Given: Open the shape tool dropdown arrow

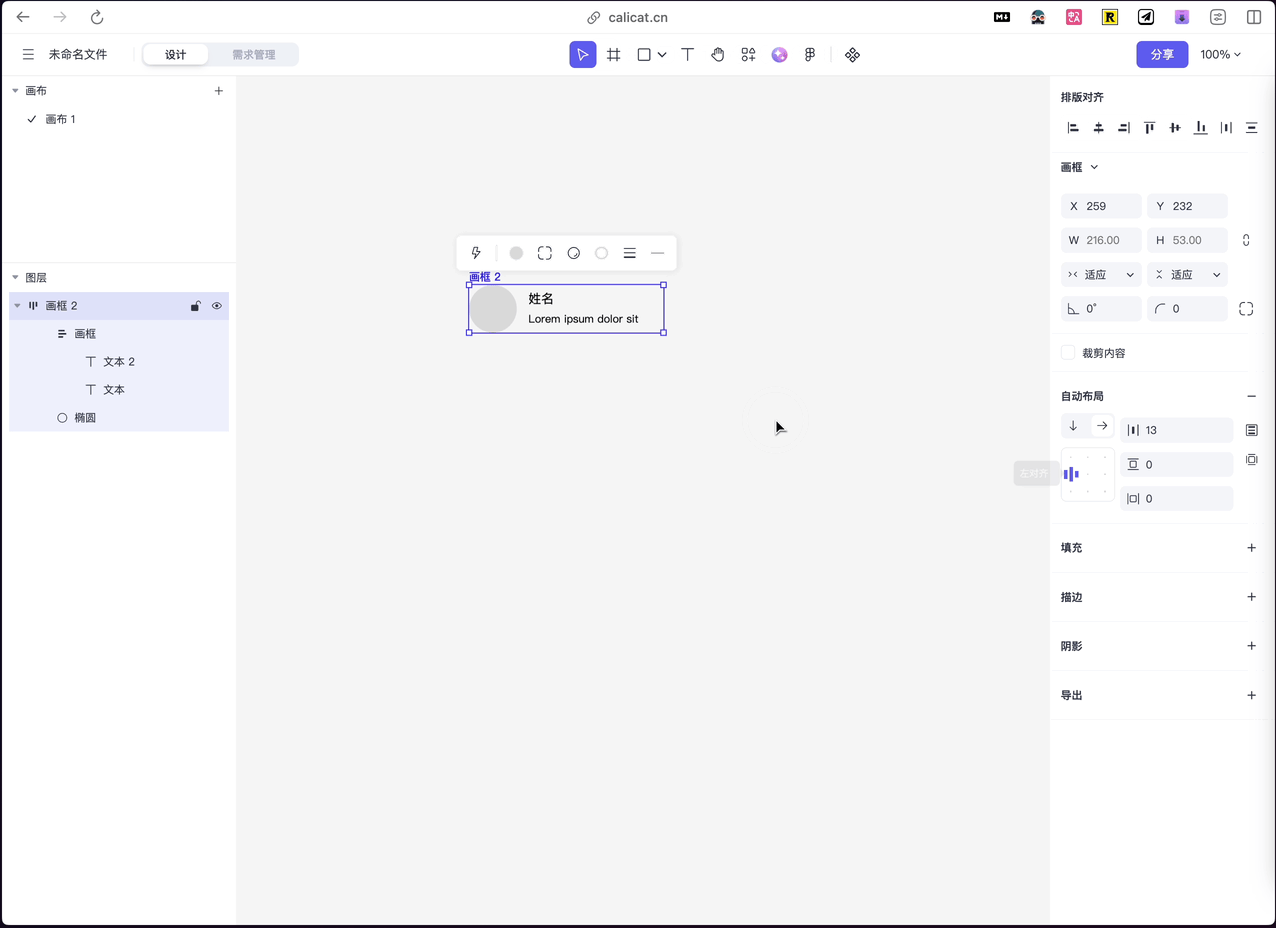Looking at the screenshot, I should 662,54.
